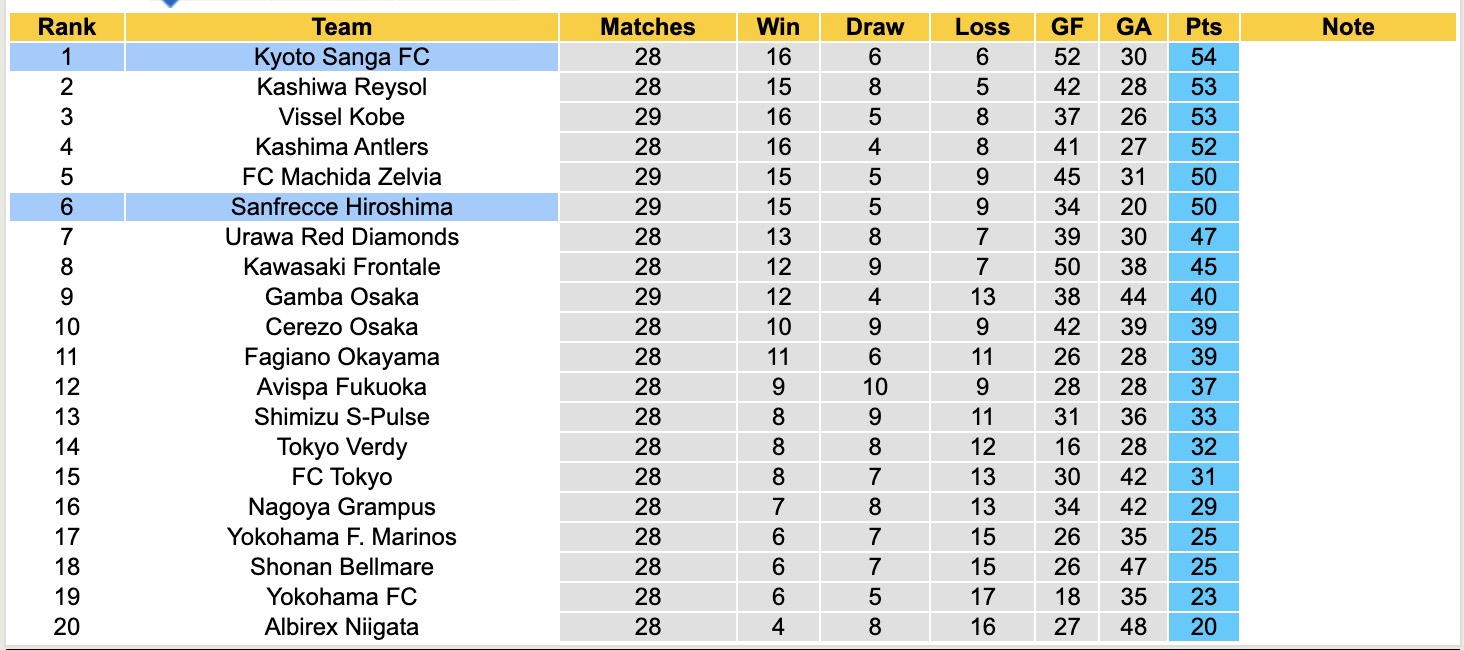Viewport: 1464px width, 650px height.
Task: Click the Rank column header
Action: tap(67, 27)
